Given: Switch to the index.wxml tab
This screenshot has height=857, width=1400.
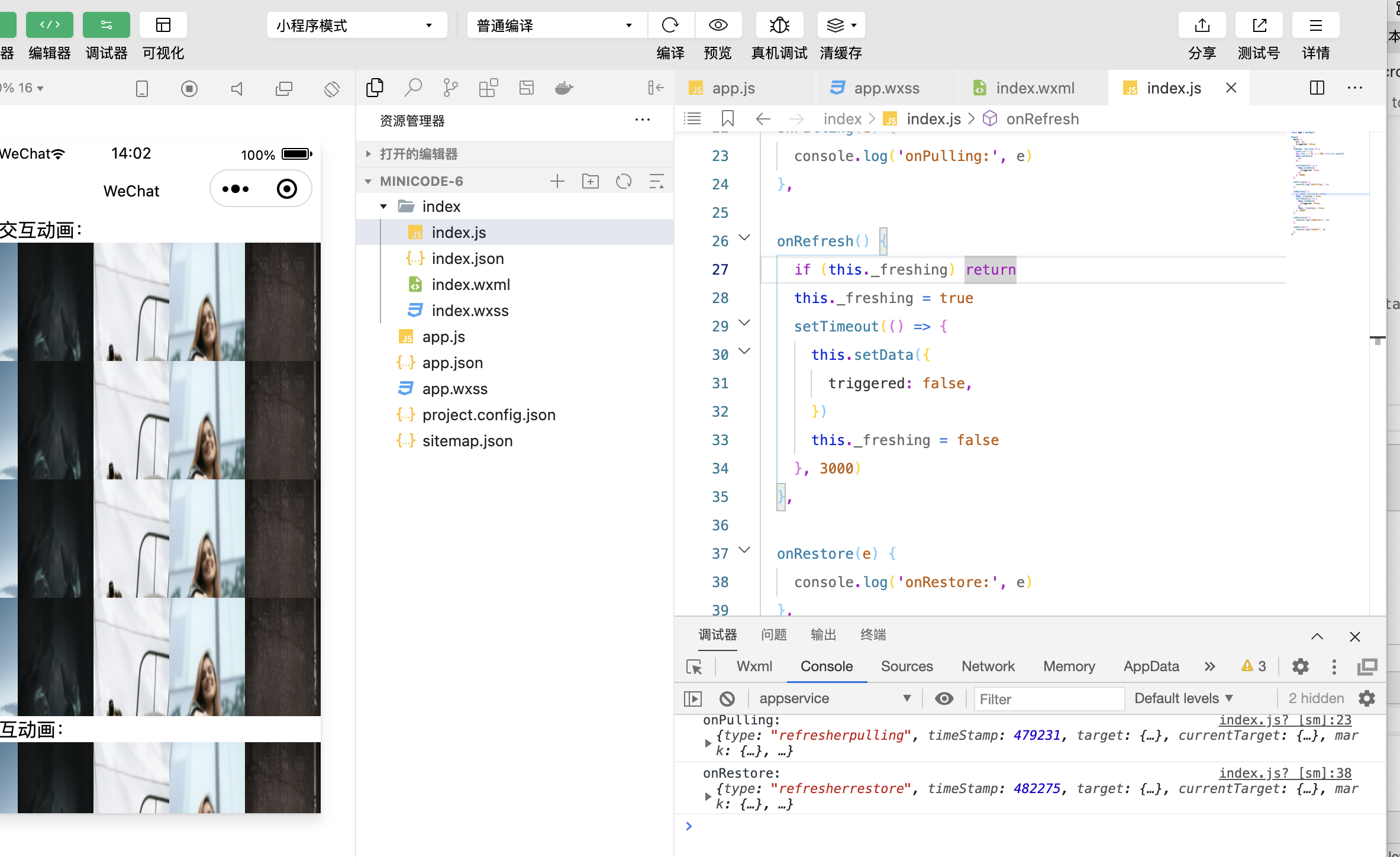Looking at the screenshot, I should [x=1034, y=88].
